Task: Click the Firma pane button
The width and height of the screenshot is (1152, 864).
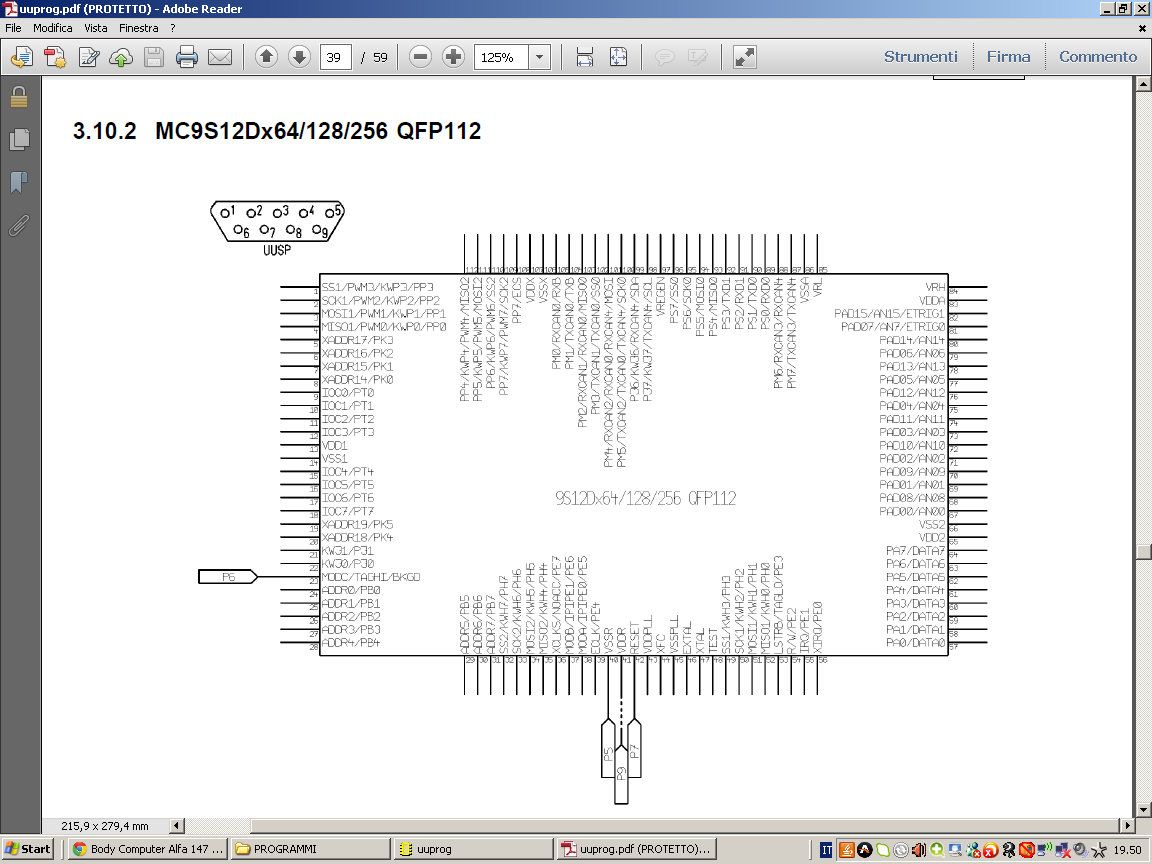Action: click(1008, 57)
